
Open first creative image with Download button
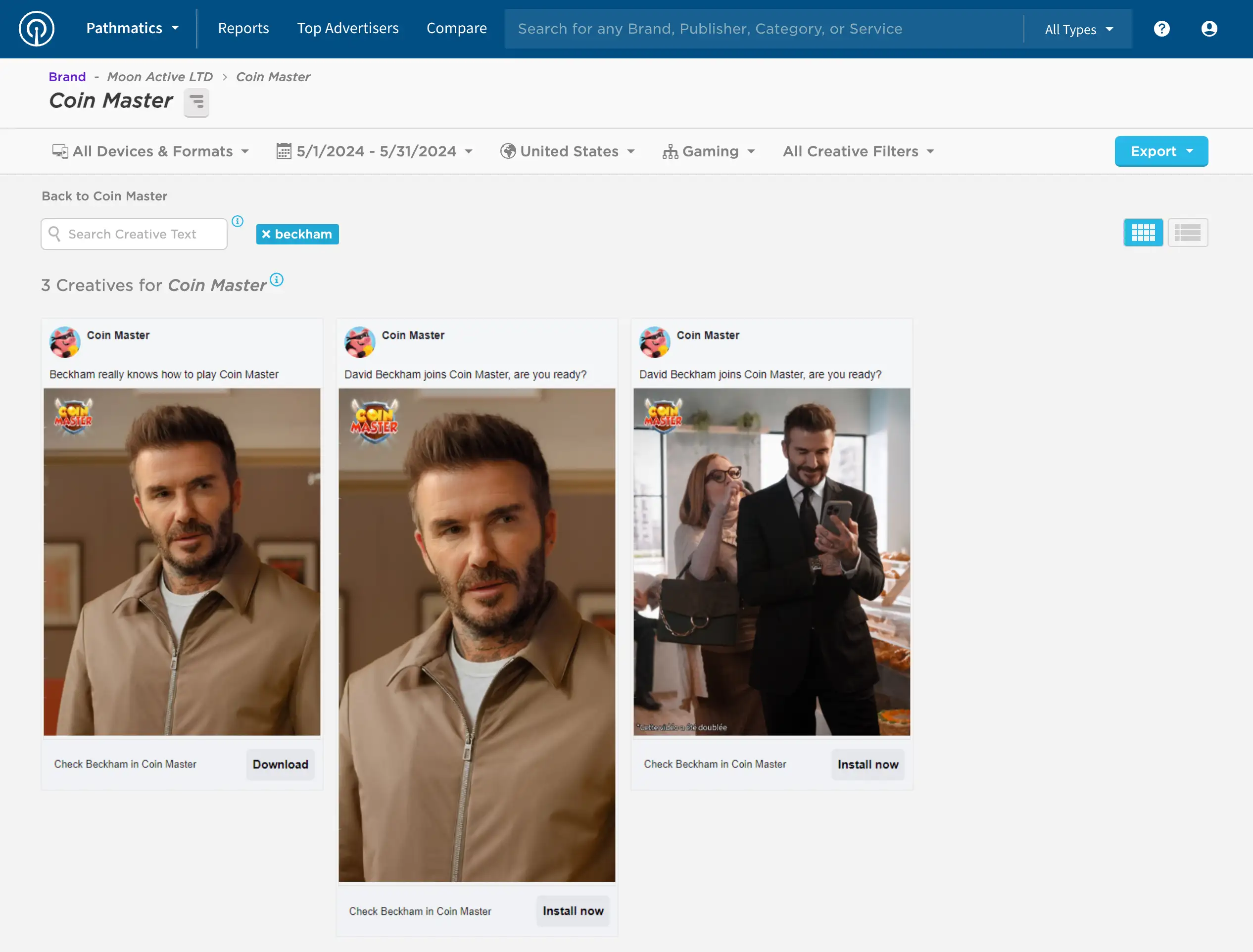point(182,562)
